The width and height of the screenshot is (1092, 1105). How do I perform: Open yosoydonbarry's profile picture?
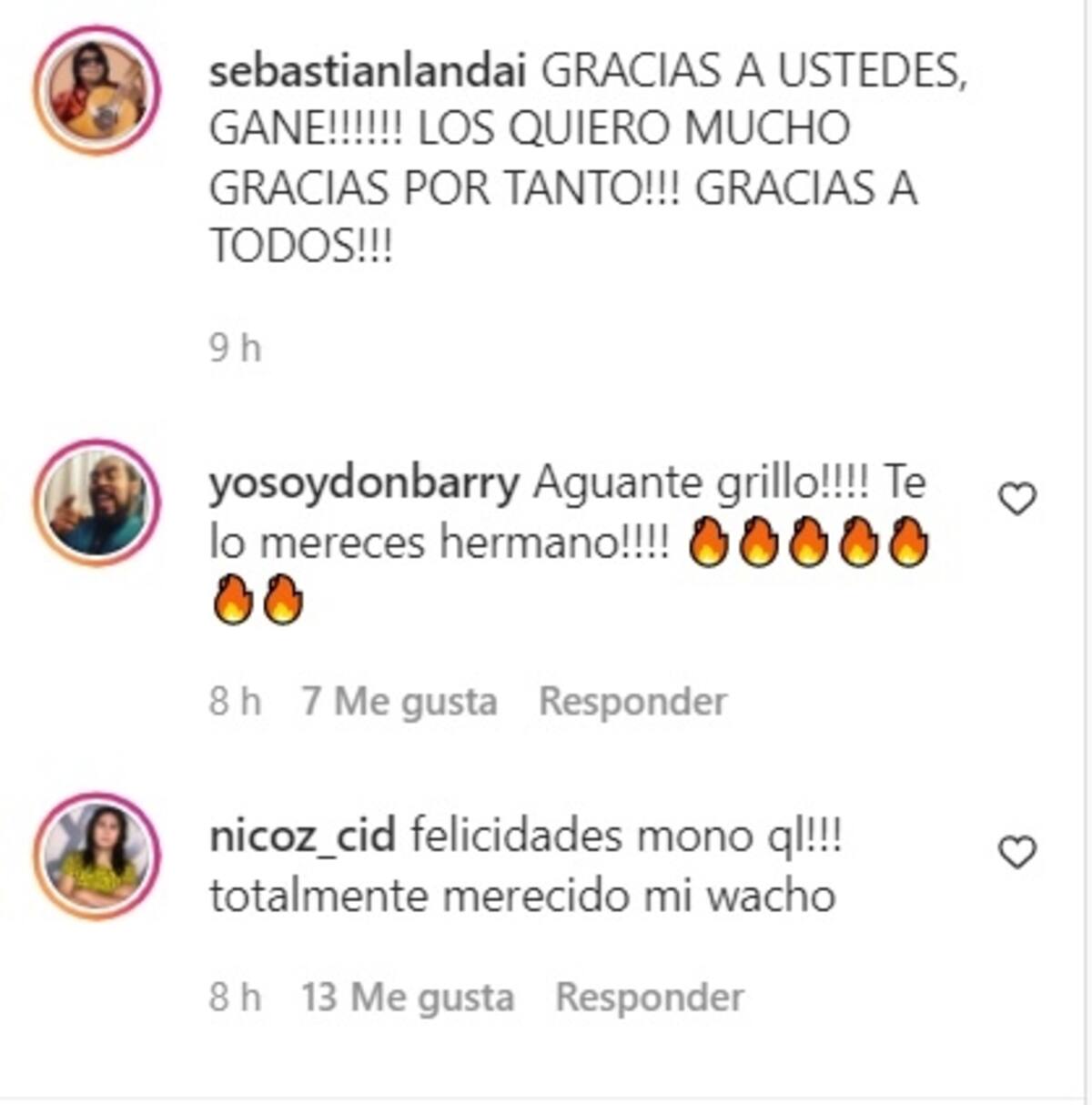tap(97, 502)
